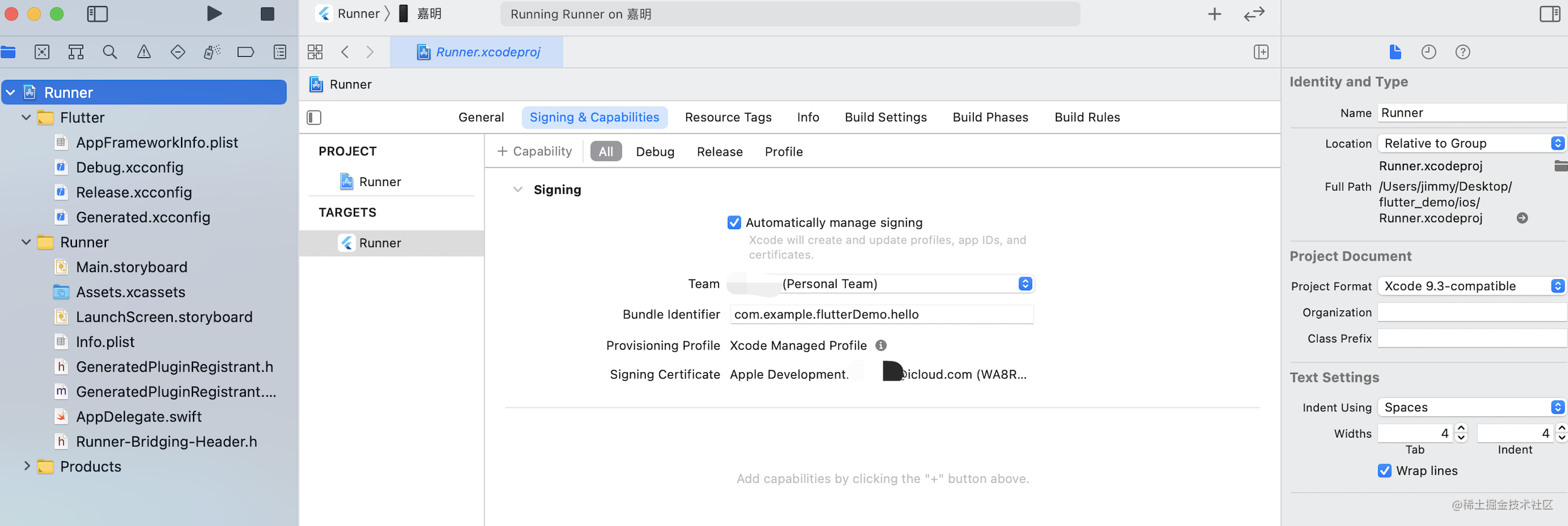Screen dimensions: 1568x526
Task: Open the Report navigator
Action: pyautogui.click(x=280, y=52)
